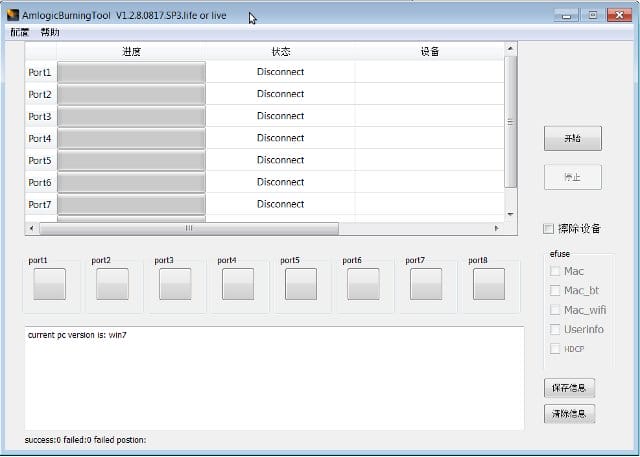The height and width of the screenshot is (457, 640).
Task: Click the Disconnect status of Port3
Action: coord(280,116)
